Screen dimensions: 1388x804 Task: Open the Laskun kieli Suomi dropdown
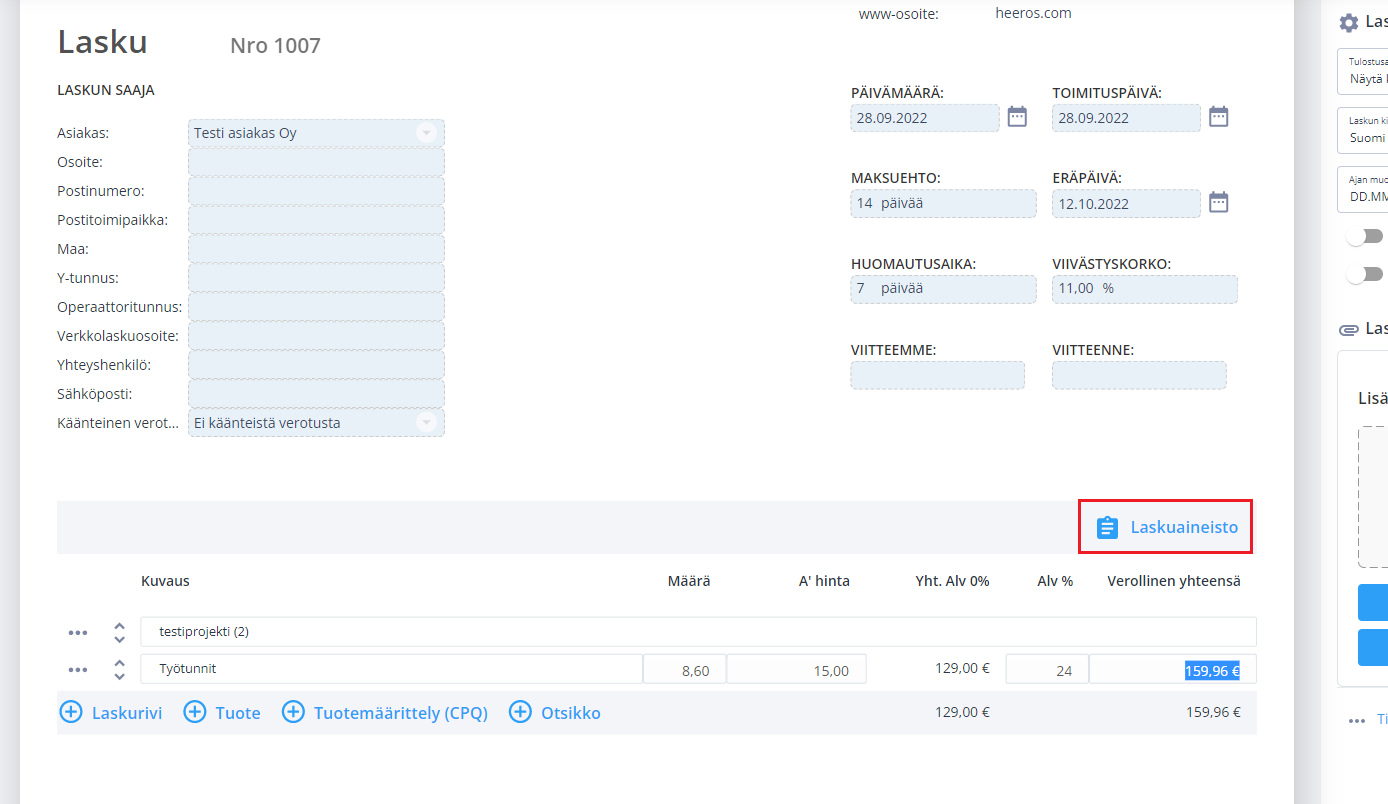point(1363,130)
